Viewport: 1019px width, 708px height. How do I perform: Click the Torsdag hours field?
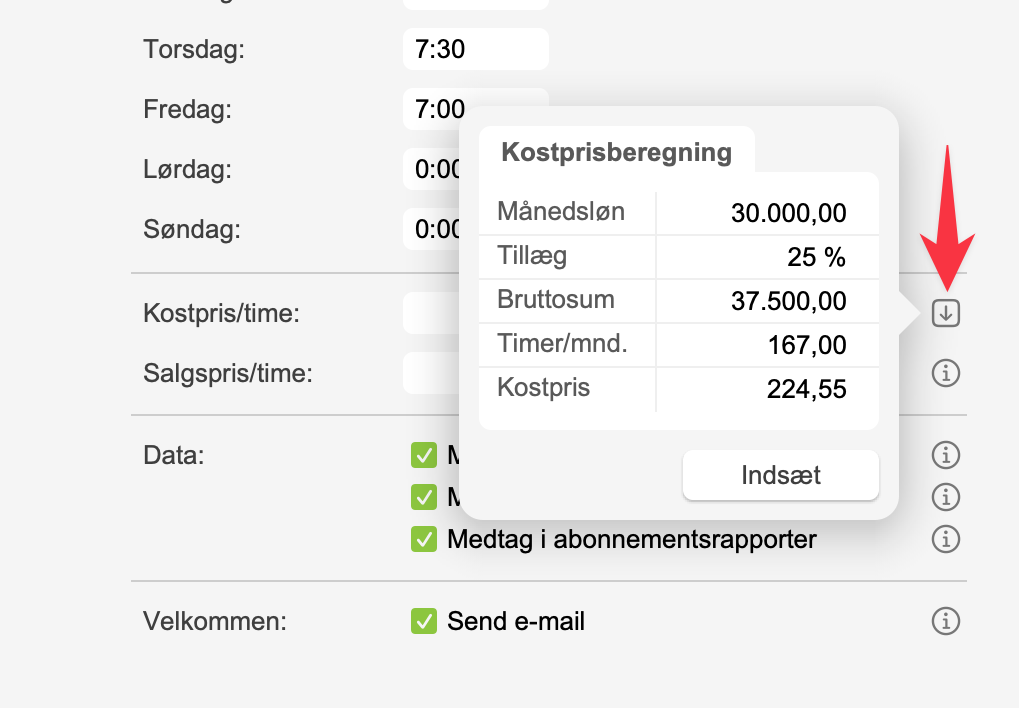point(475,49)
